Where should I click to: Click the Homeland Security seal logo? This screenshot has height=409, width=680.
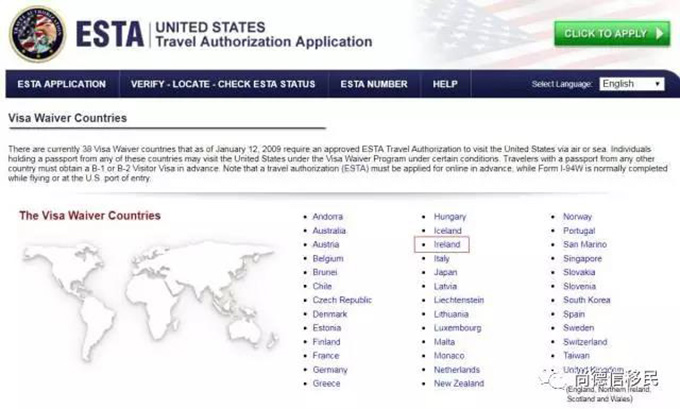(x=38, y=33)
